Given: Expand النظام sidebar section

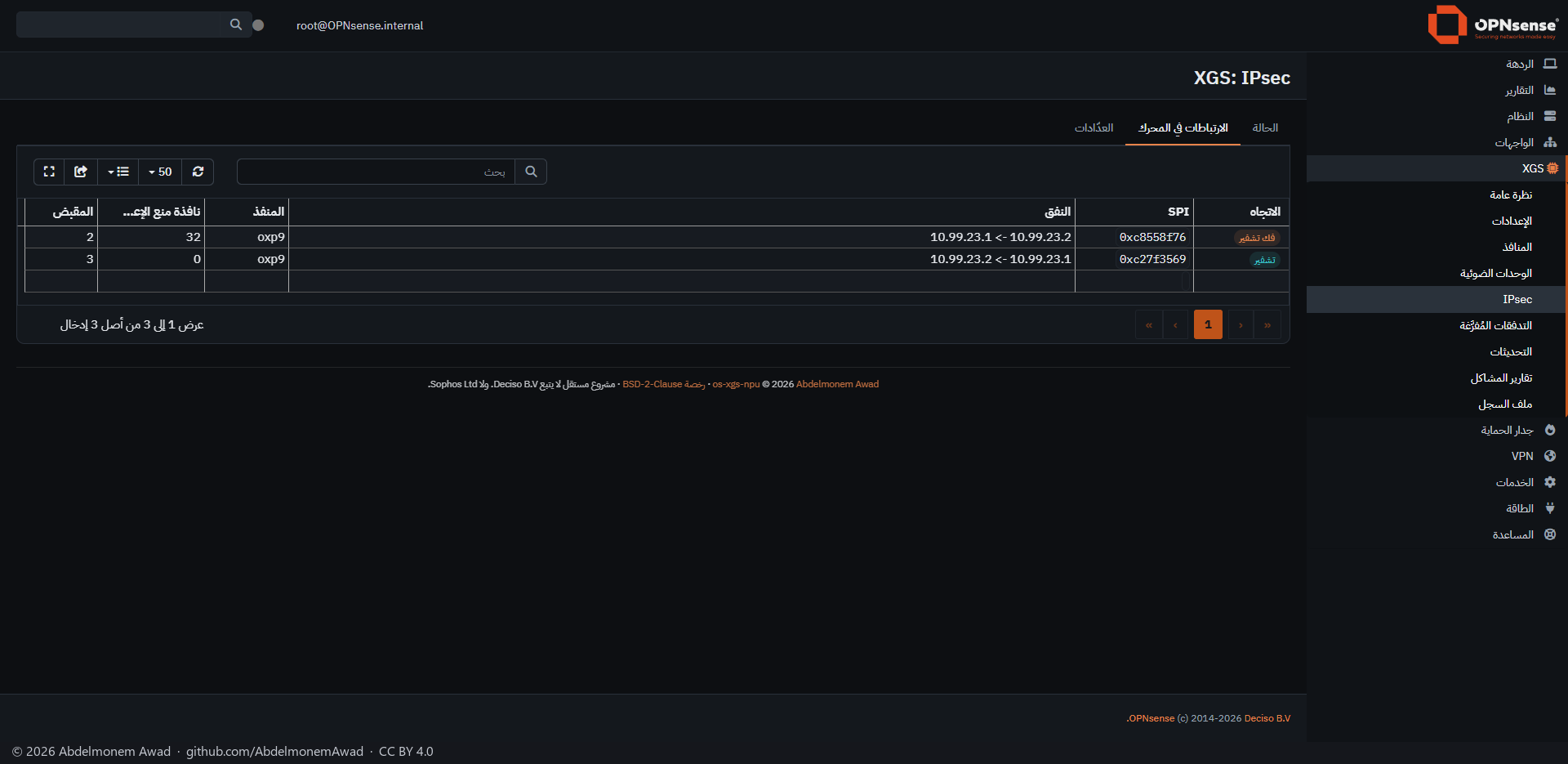Looking at the screenshot, I should click(1437, 116).
